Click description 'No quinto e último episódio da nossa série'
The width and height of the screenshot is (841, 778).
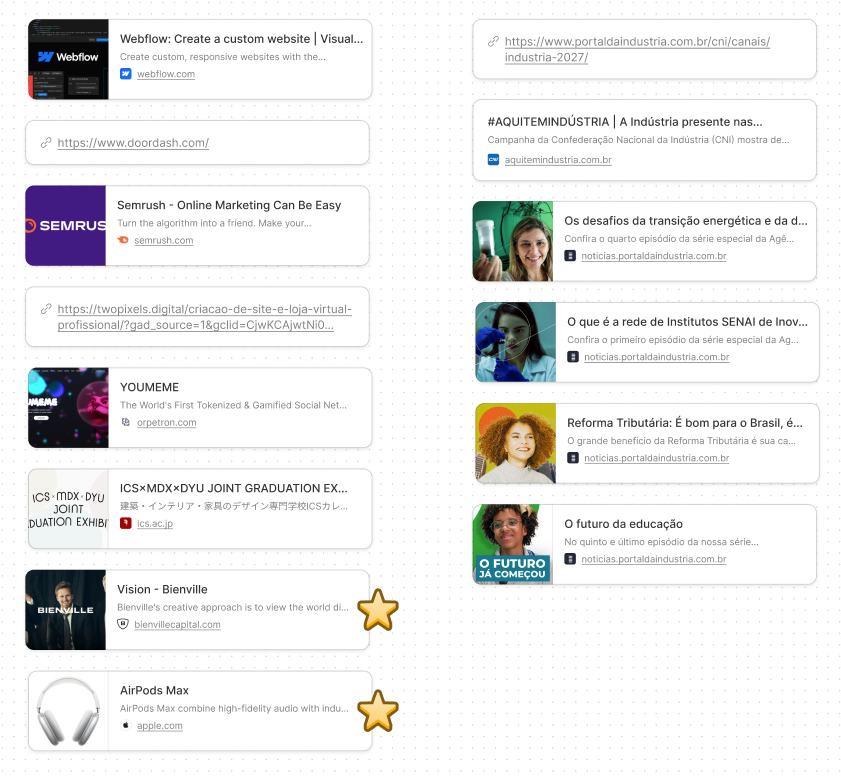(x=661, y=542)
